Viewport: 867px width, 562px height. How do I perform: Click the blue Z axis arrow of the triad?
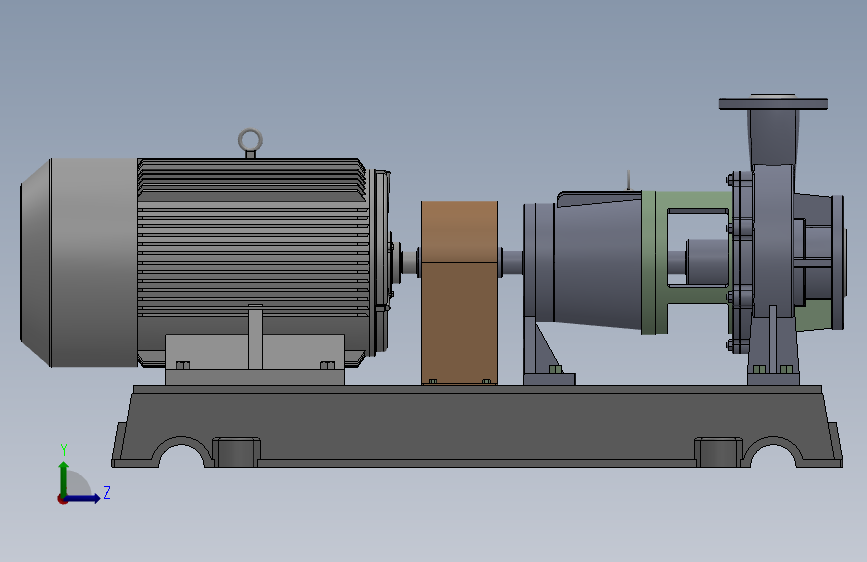84,498
